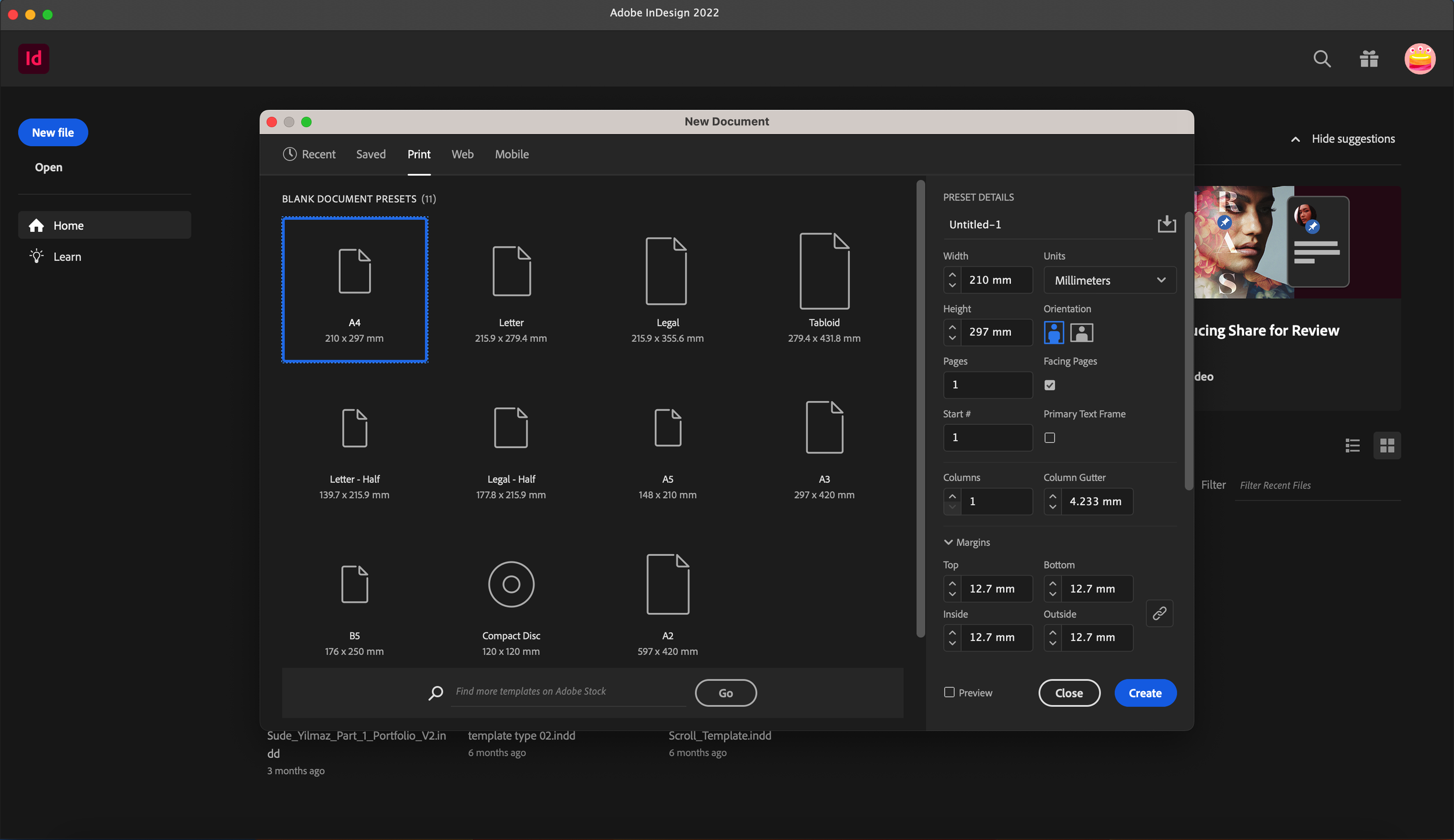Click the Columns stepper arrows
The width and height of the screenshot is (1454, 840).
[952, 501]
